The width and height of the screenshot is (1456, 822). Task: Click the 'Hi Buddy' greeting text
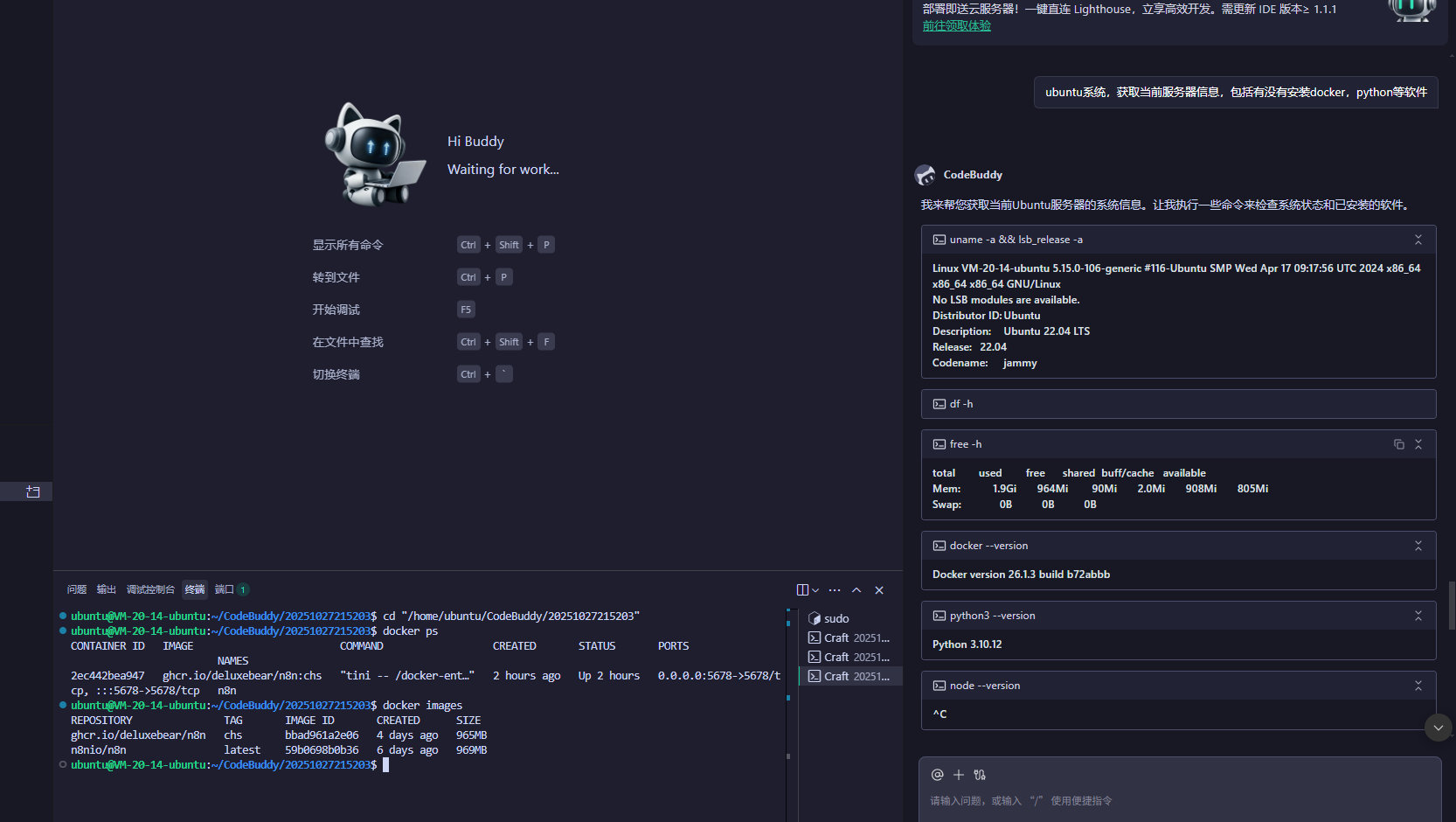(475, 142)
